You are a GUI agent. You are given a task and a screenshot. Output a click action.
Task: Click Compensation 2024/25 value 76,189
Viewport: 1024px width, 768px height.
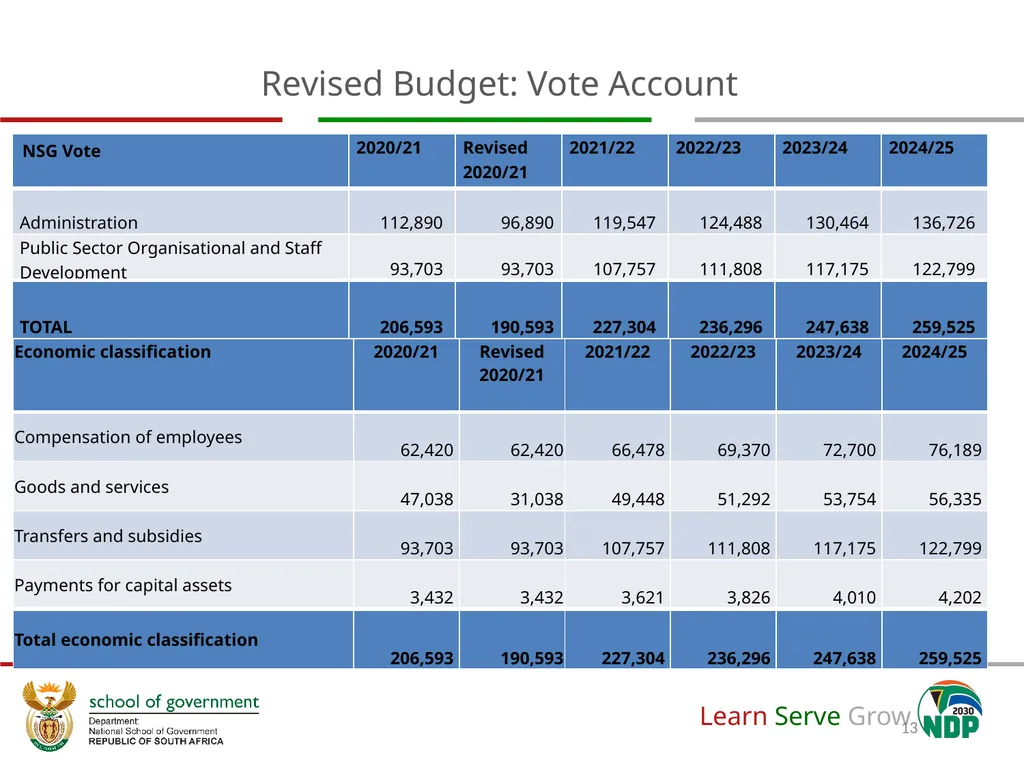(955, 450)
